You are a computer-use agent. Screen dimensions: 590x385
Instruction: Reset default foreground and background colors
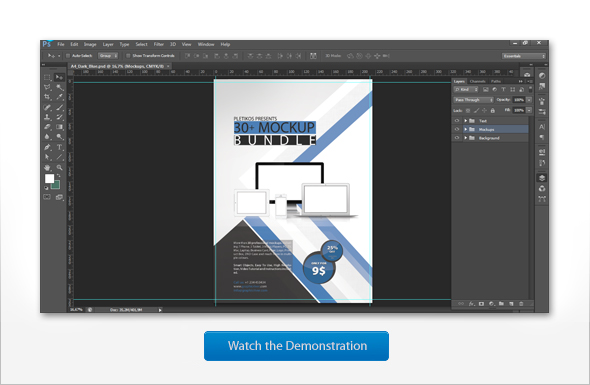click(x=46, y=187)
